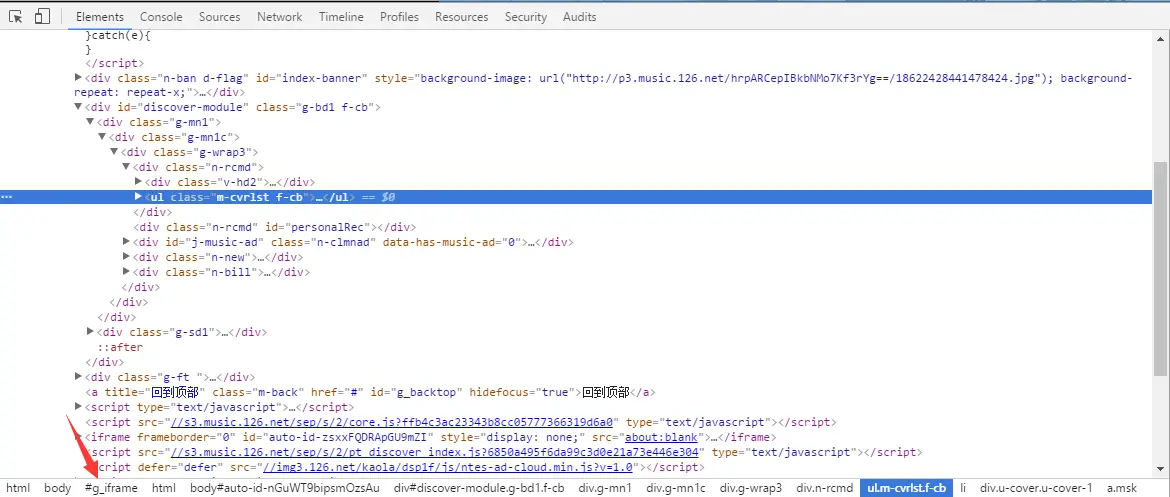
Task: Select the div.n-rcmd breadcrumb
Action: coord(825,488)
